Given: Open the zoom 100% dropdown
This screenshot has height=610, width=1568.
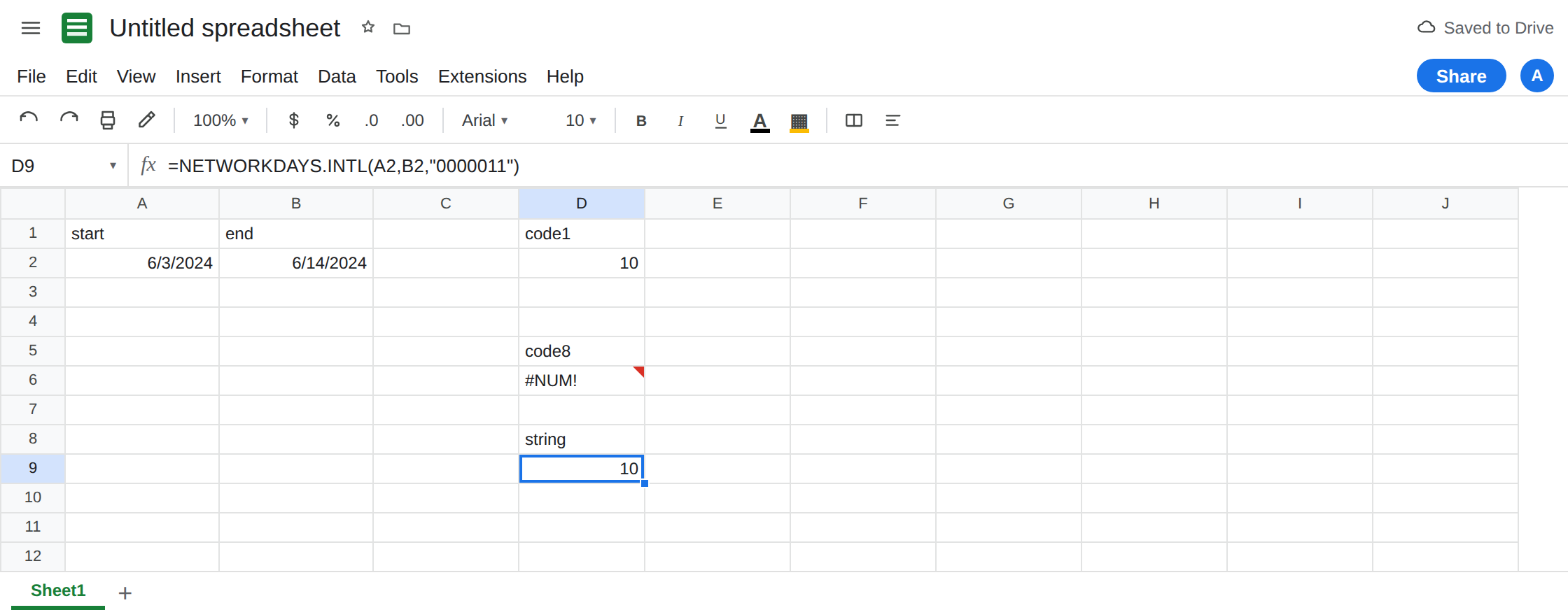Looking at the screenshot, I should pyautogui.click(x=220, y=120).
